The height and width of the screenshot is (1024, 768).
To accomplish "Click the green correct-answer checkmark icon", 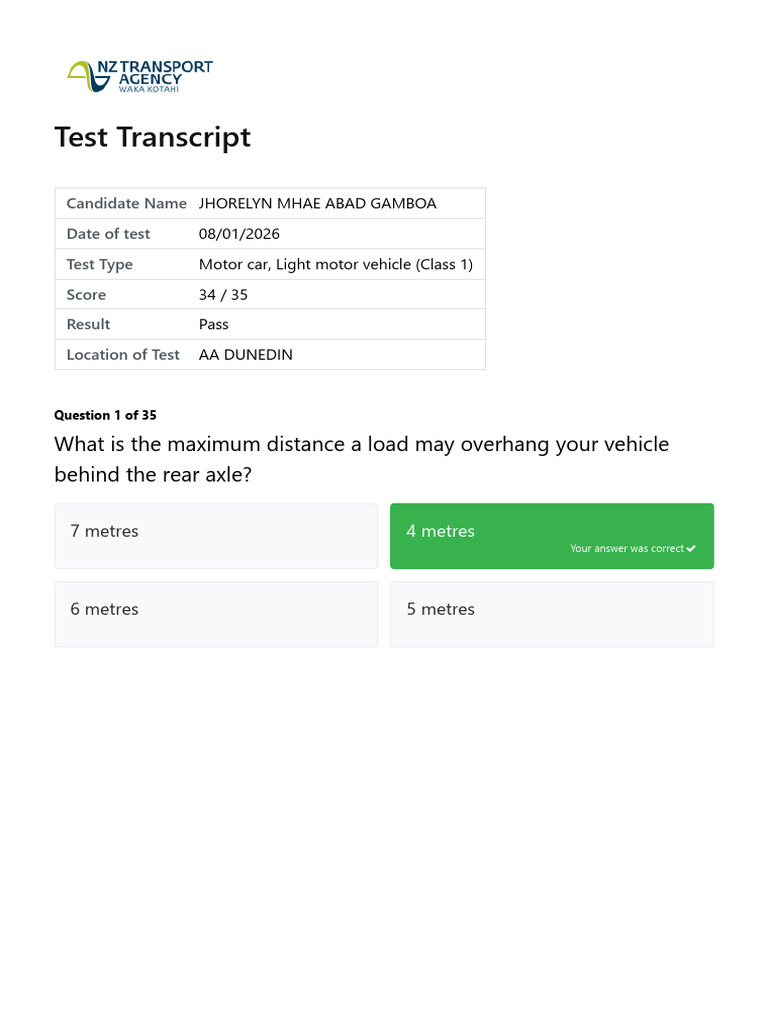I will pos(691,548).
